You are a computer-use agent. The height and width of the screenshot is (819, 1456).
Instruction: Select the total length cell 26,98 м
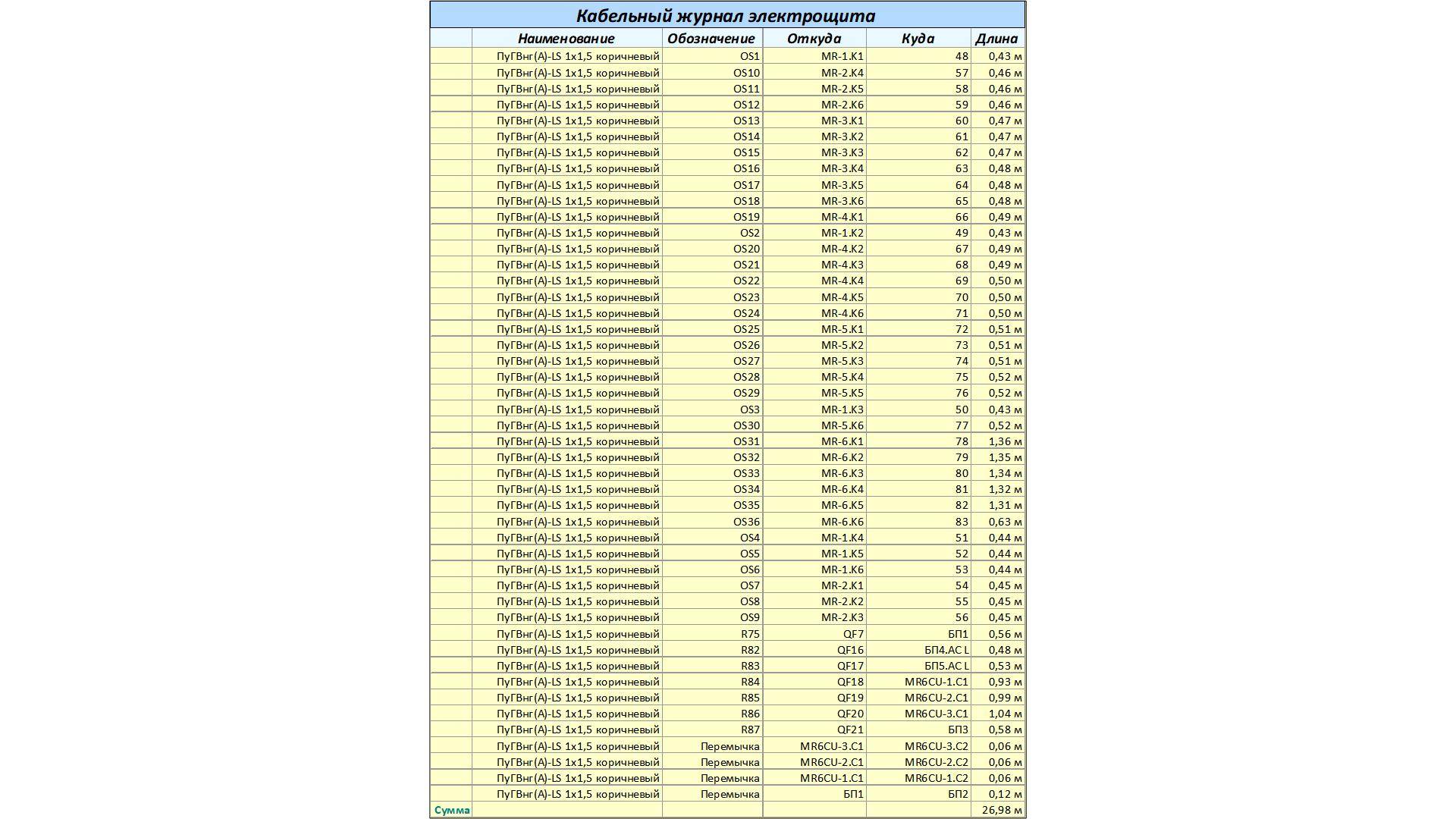point(1001,810)
